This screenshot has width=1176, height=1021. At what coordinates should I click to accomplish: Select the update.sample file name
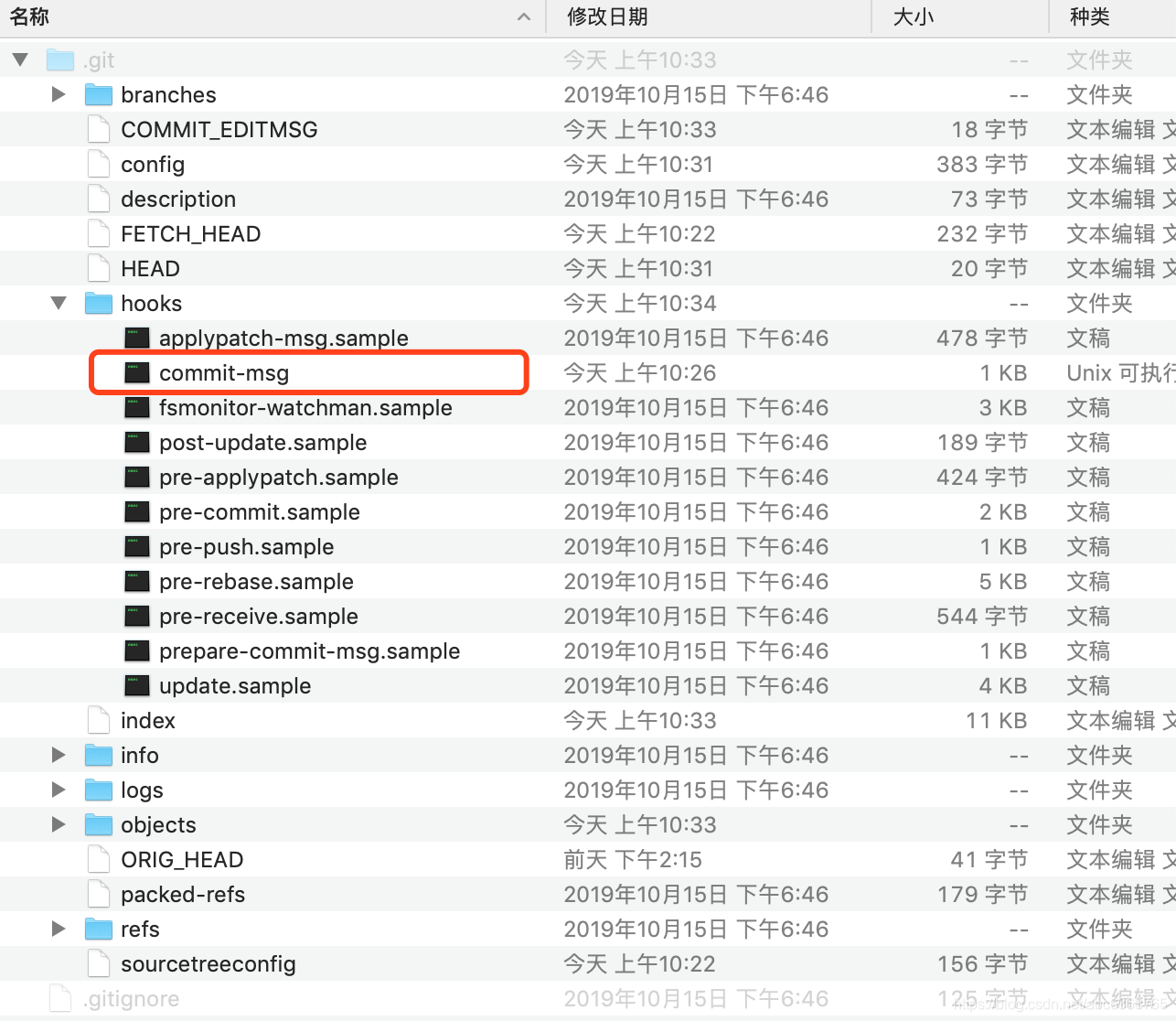click(x=235, y=686)
